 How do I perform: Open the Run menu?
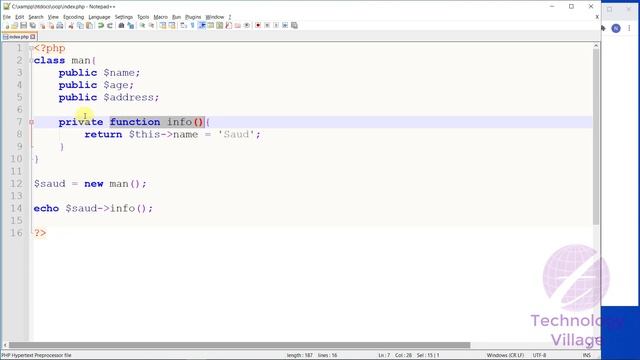point(176,17)
